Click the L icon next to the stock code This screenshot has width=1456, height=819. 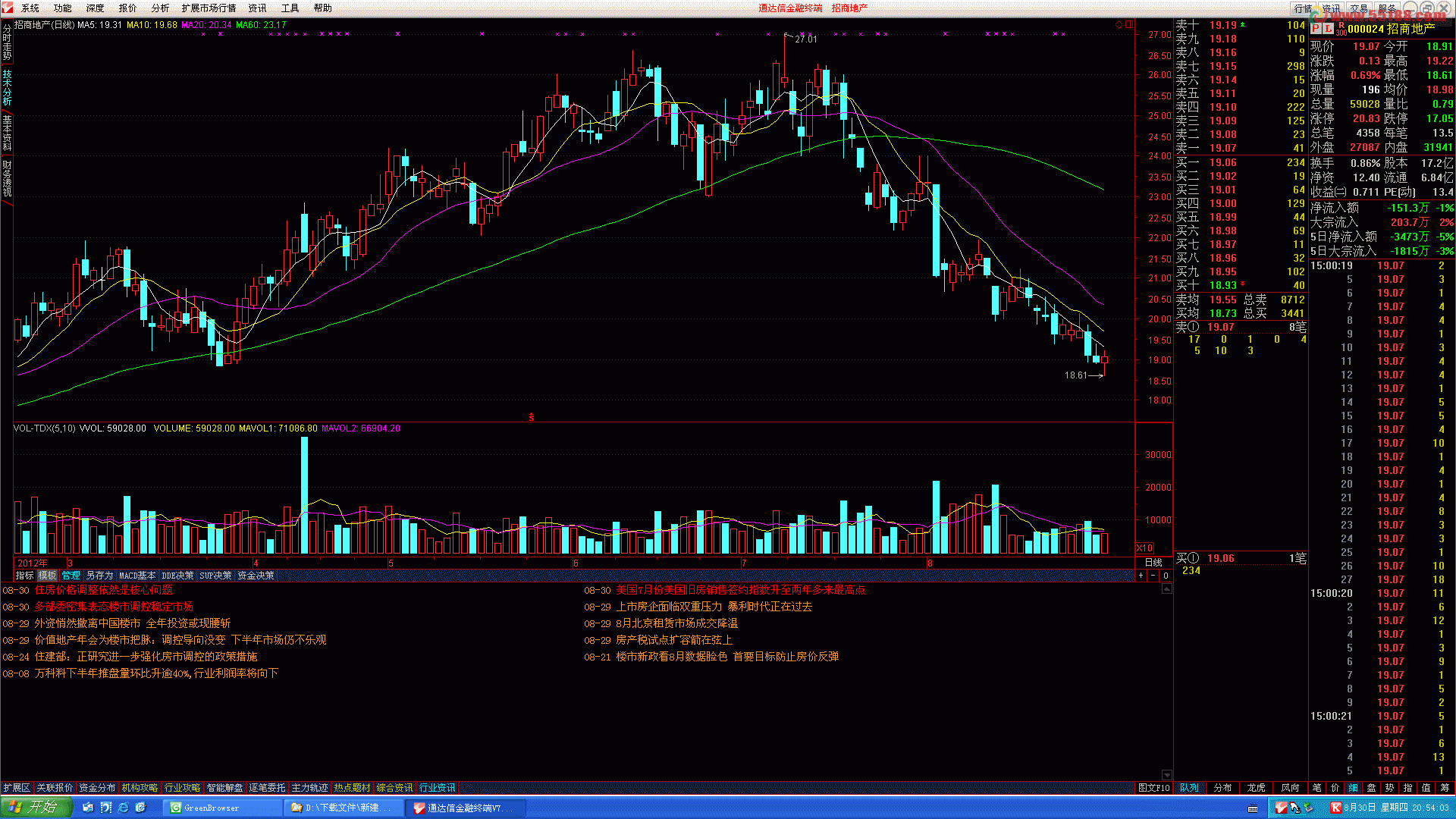click(1328, 29)
